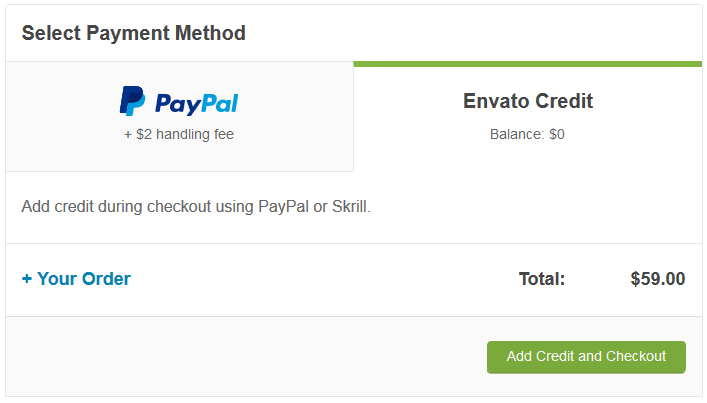Click the Balance: $0 text
The width and height of the screenshot is (707, 403).
(527, 134)
